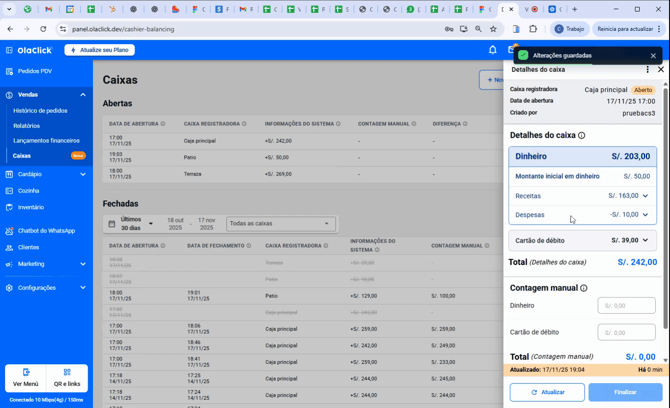Open a new browser tab
670x408 pixels.
coord(574,9)
